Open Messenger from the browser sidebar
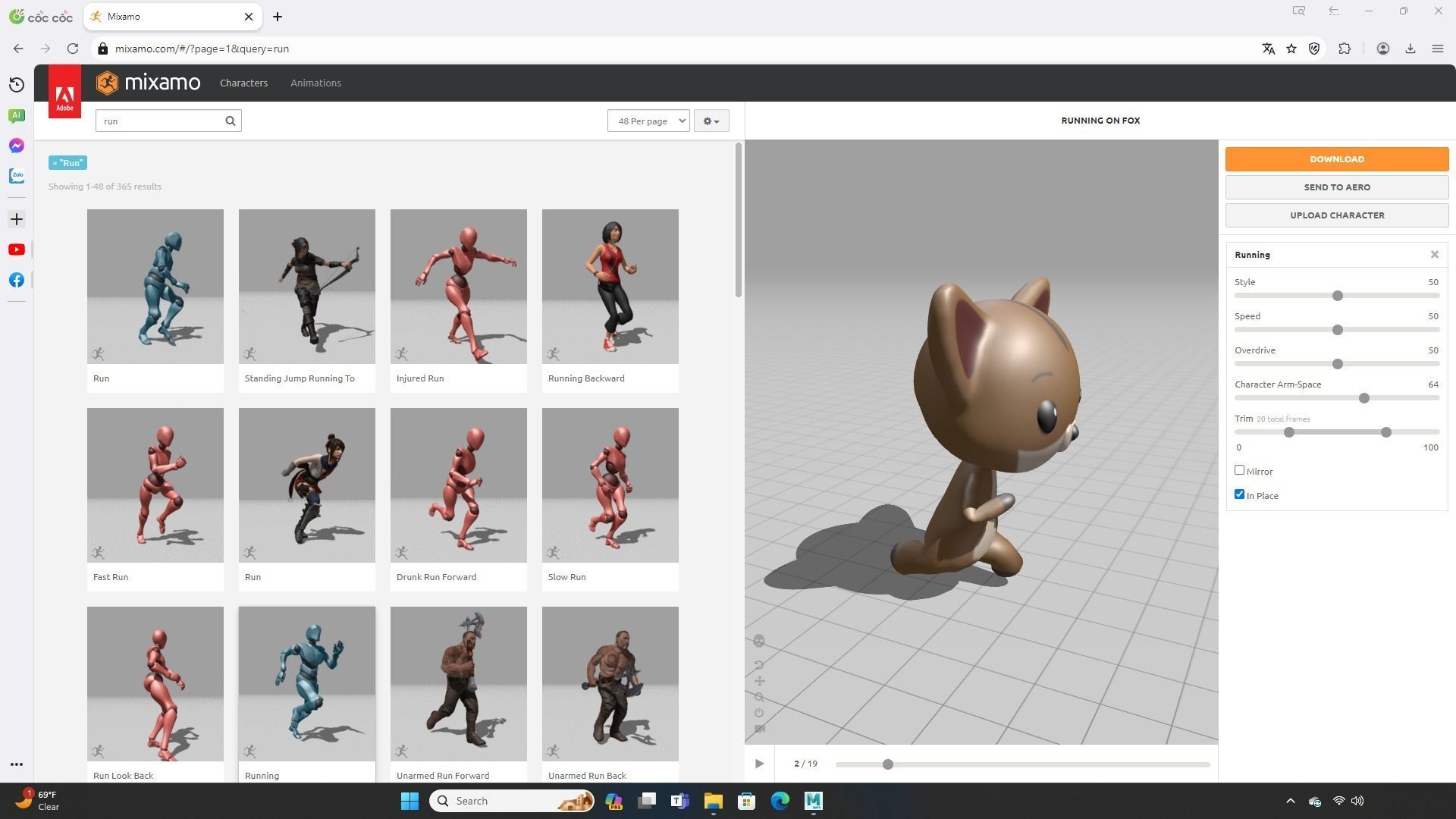The image size is (1456, 819). click(17, 146)
